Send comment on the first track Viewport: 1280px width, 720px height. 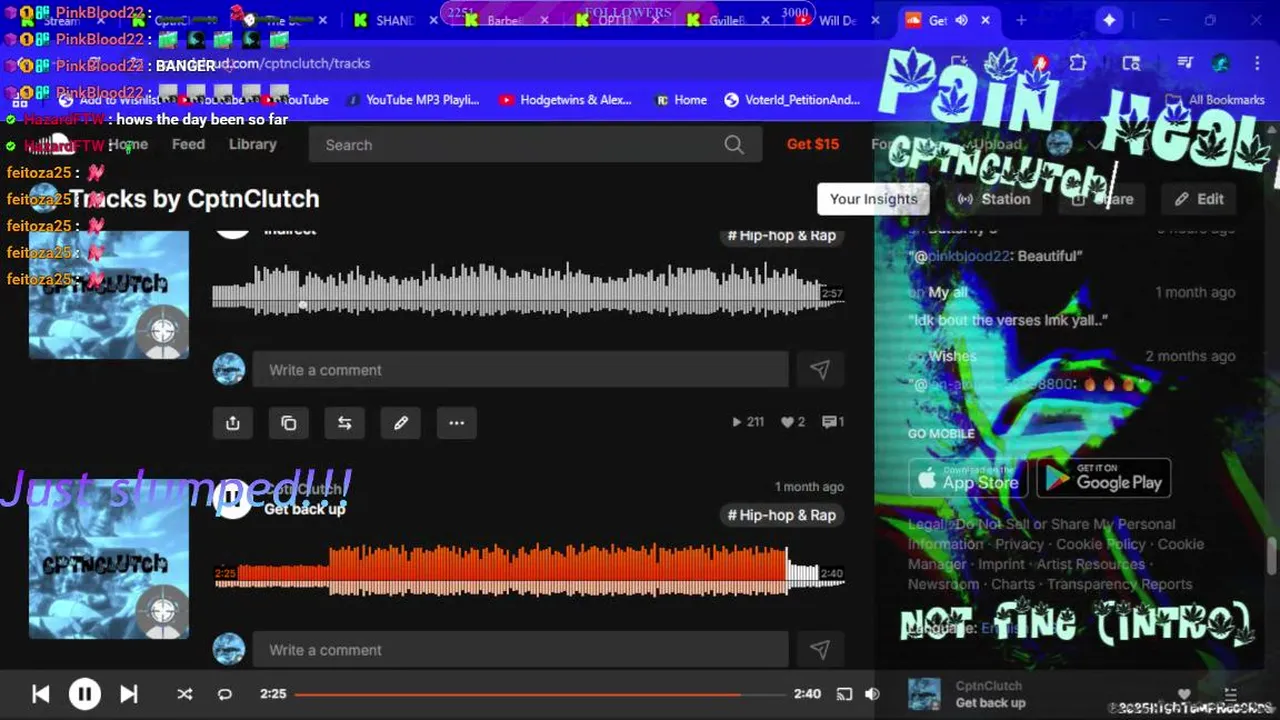pyautogui.click(x=820, y=370)
